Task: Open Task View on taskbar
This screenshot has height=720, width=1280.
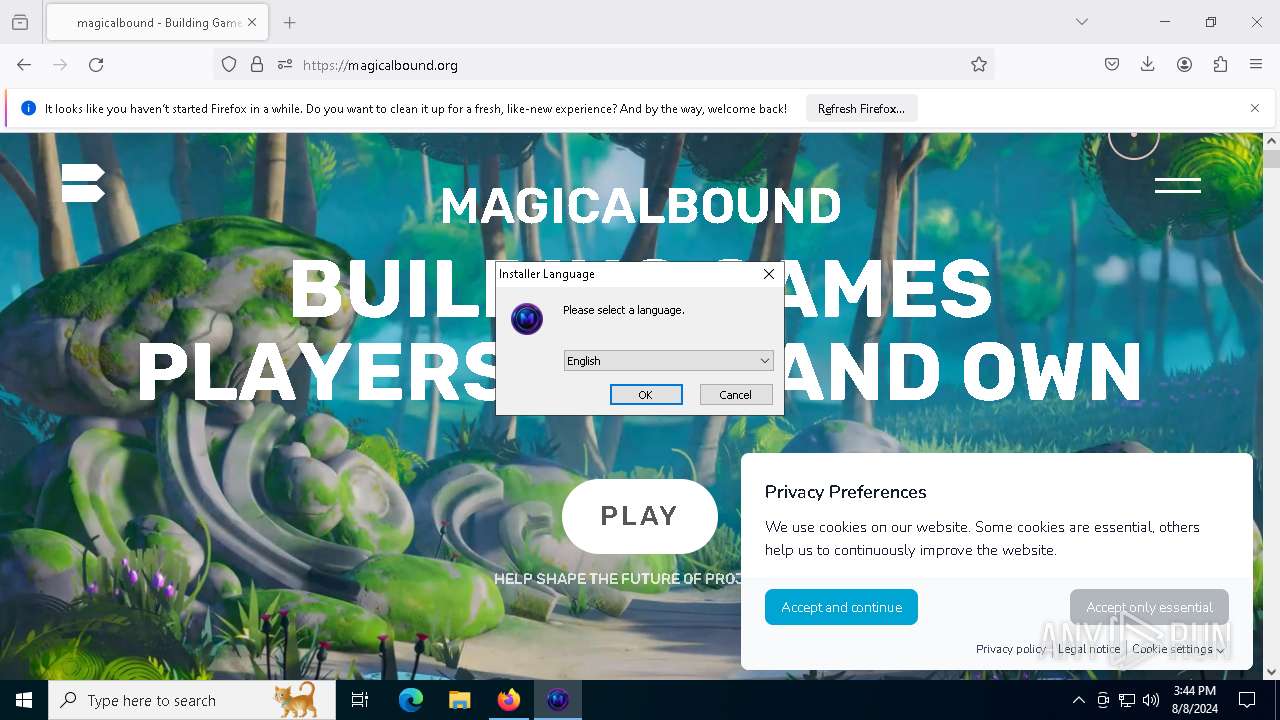Action: click(360, 700)
